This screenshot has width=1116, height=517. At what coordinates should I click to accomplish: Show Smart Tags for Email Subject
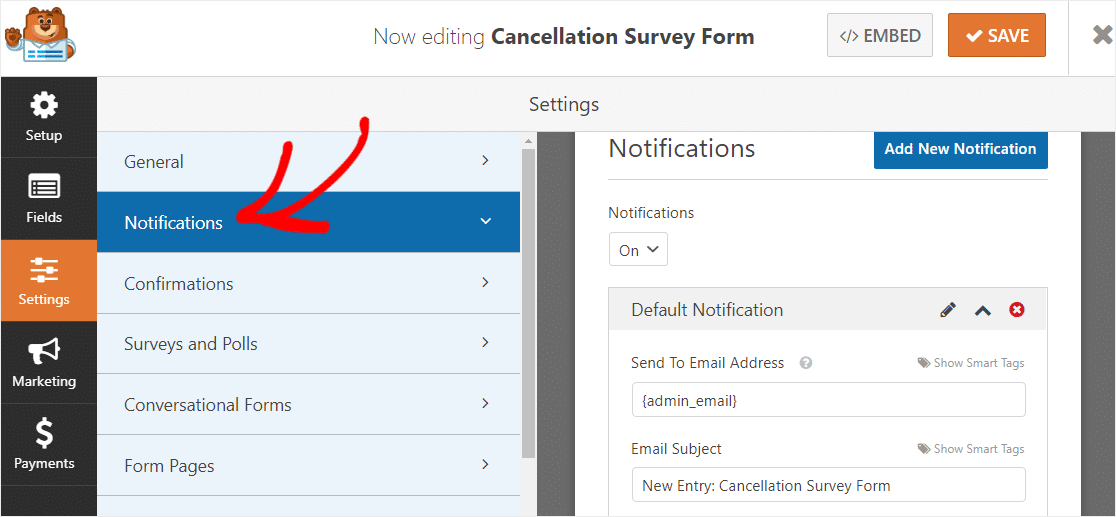(971, 449)
